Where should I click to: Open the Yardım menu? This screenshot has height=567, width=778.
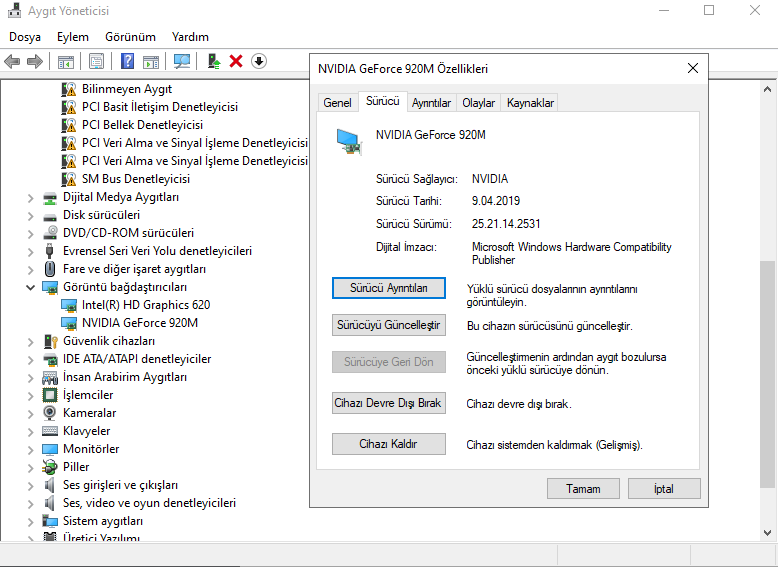point(190,37)
